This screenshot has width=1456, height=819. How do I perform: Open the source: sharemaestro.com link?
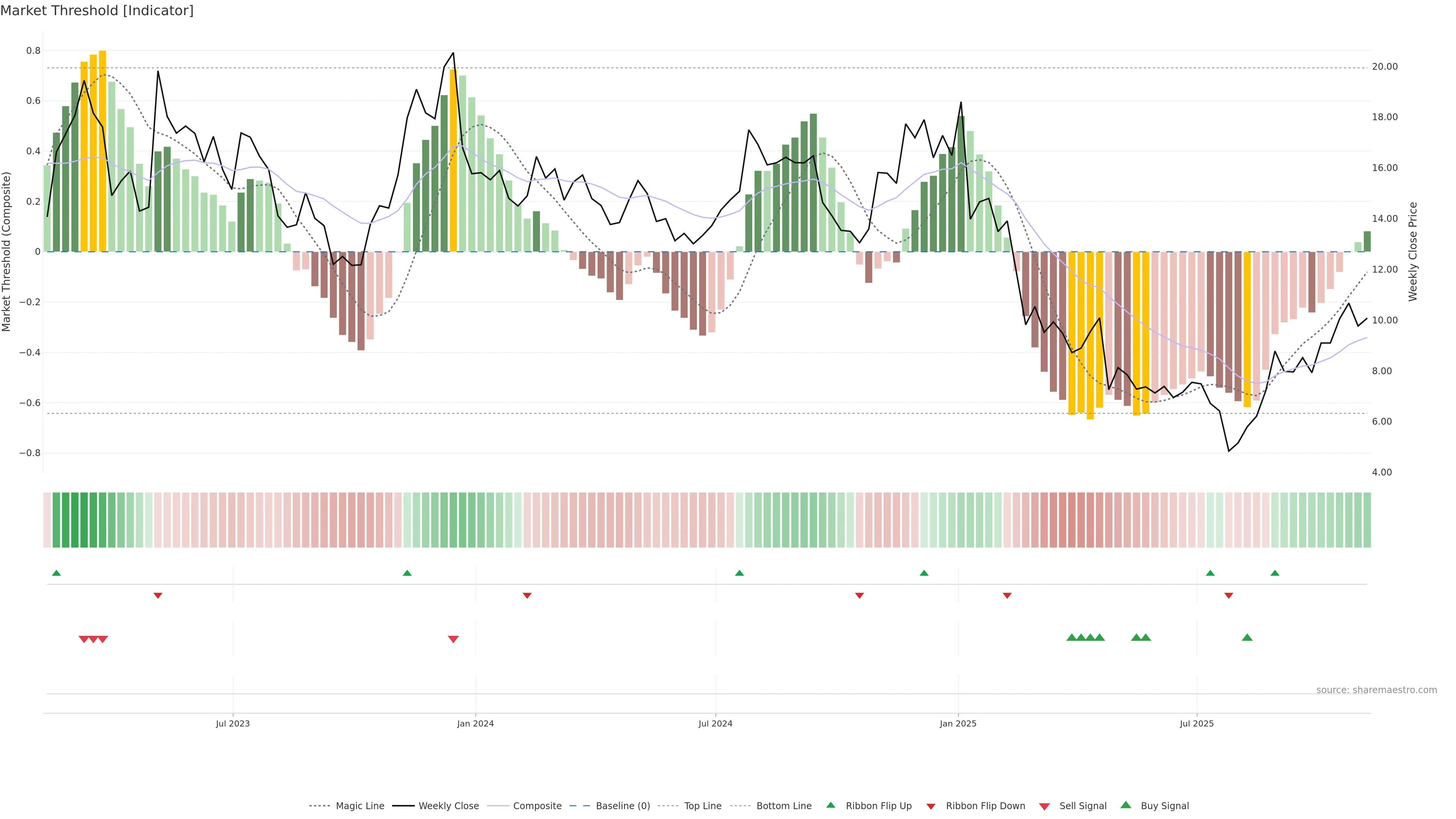click(x=1376, y=690)
